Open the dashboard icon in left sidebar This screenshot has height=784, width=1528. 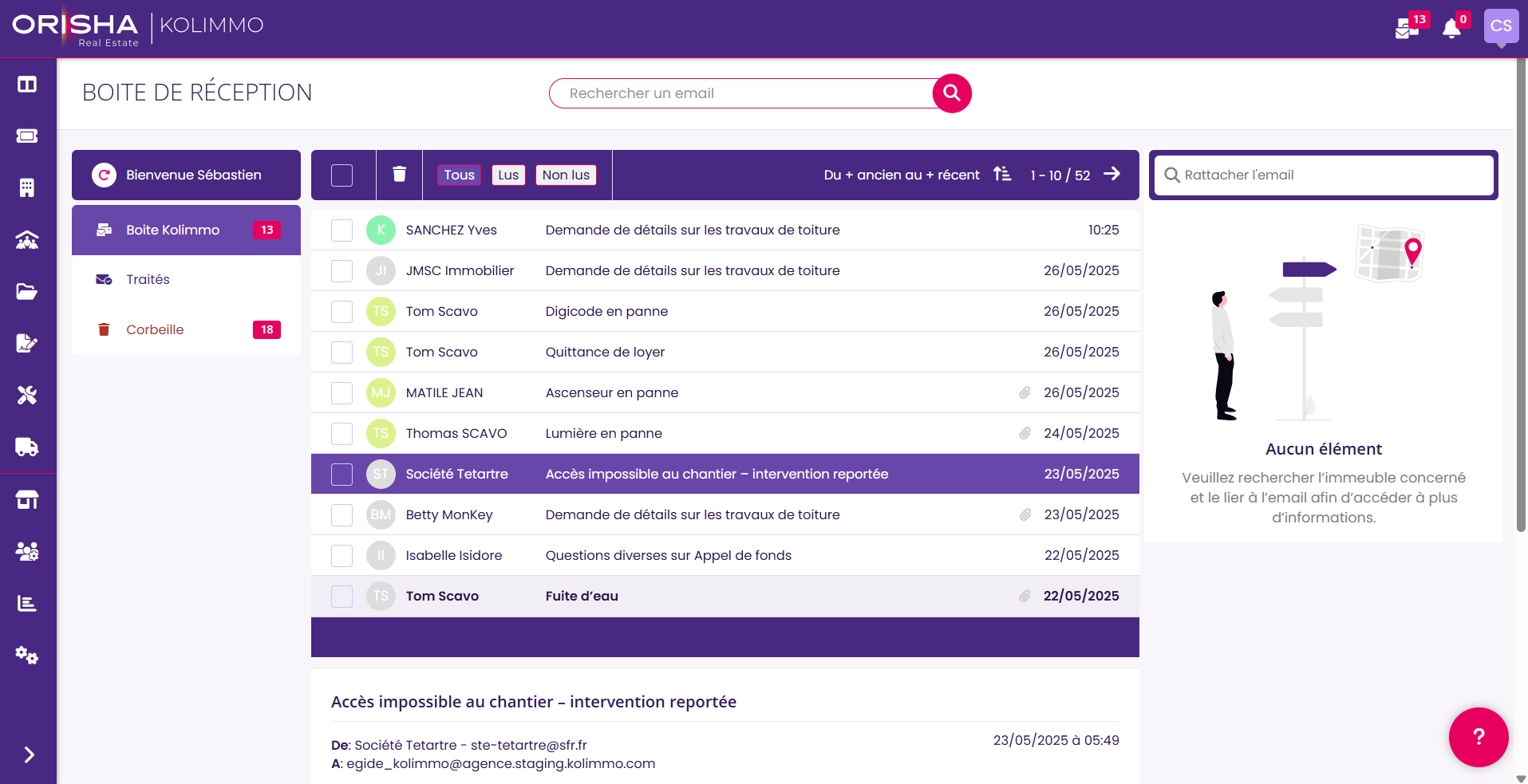[x=27, y=84]
